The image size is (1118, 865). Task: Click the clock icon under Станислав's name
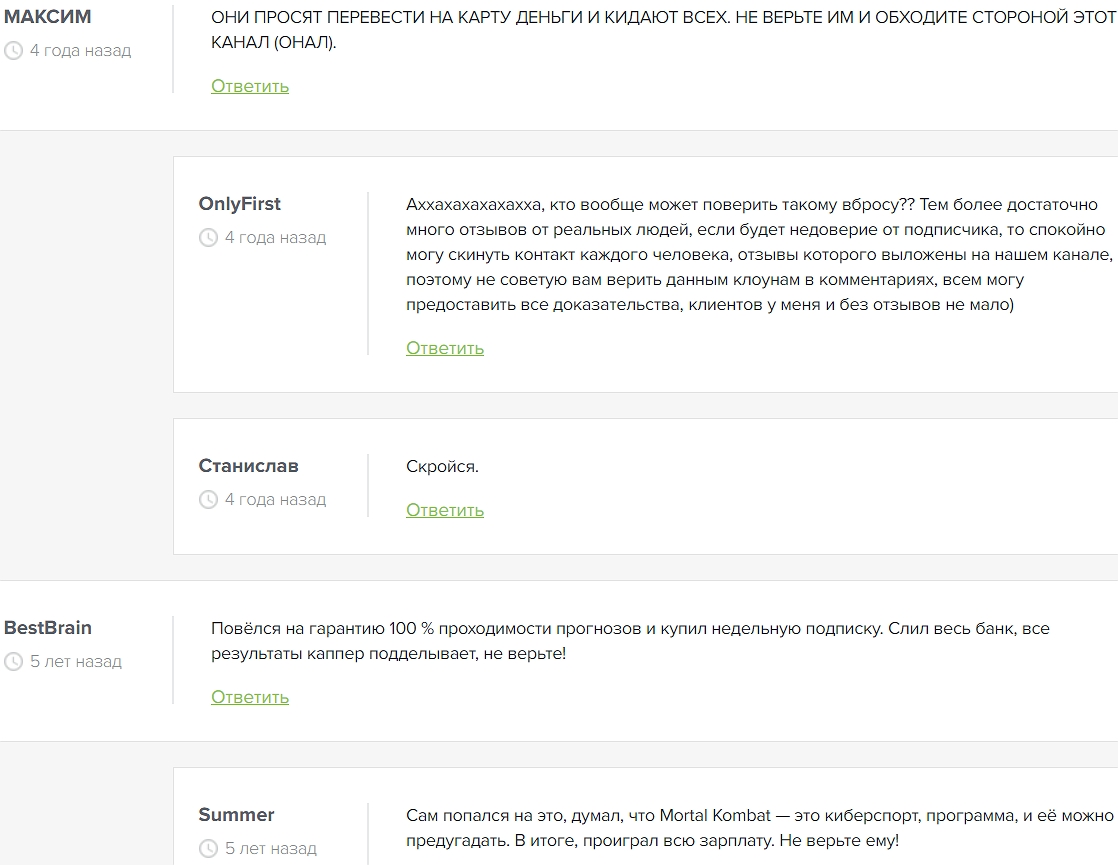(208, 500)
